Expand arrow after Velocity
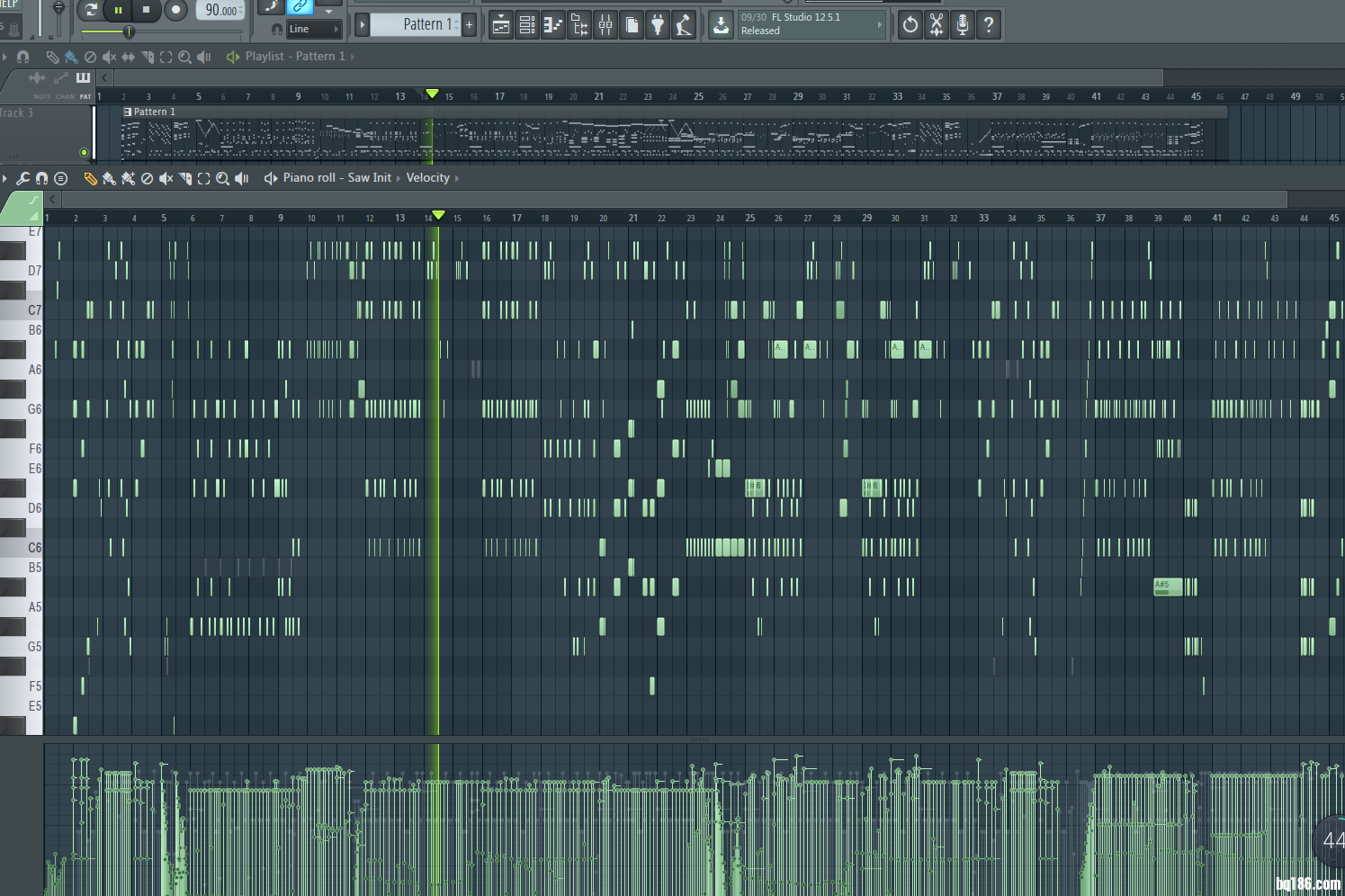This screenshot has height=896, width=1345. [x=457, y=178]
